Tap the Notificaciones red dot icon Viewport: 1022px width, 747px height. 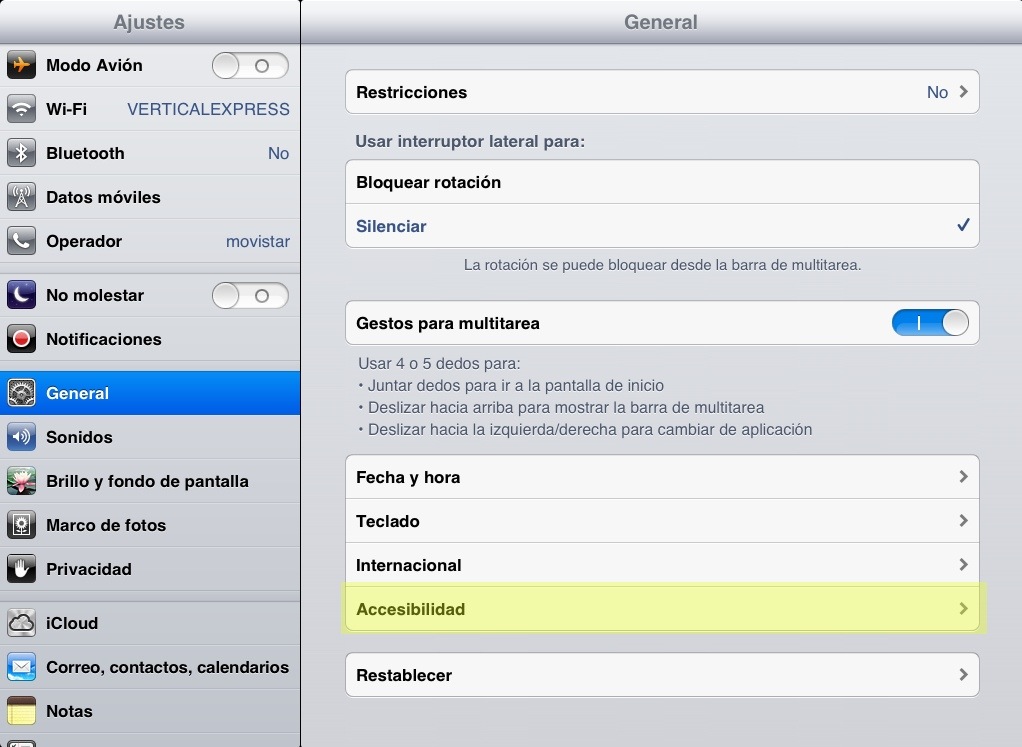22,339
